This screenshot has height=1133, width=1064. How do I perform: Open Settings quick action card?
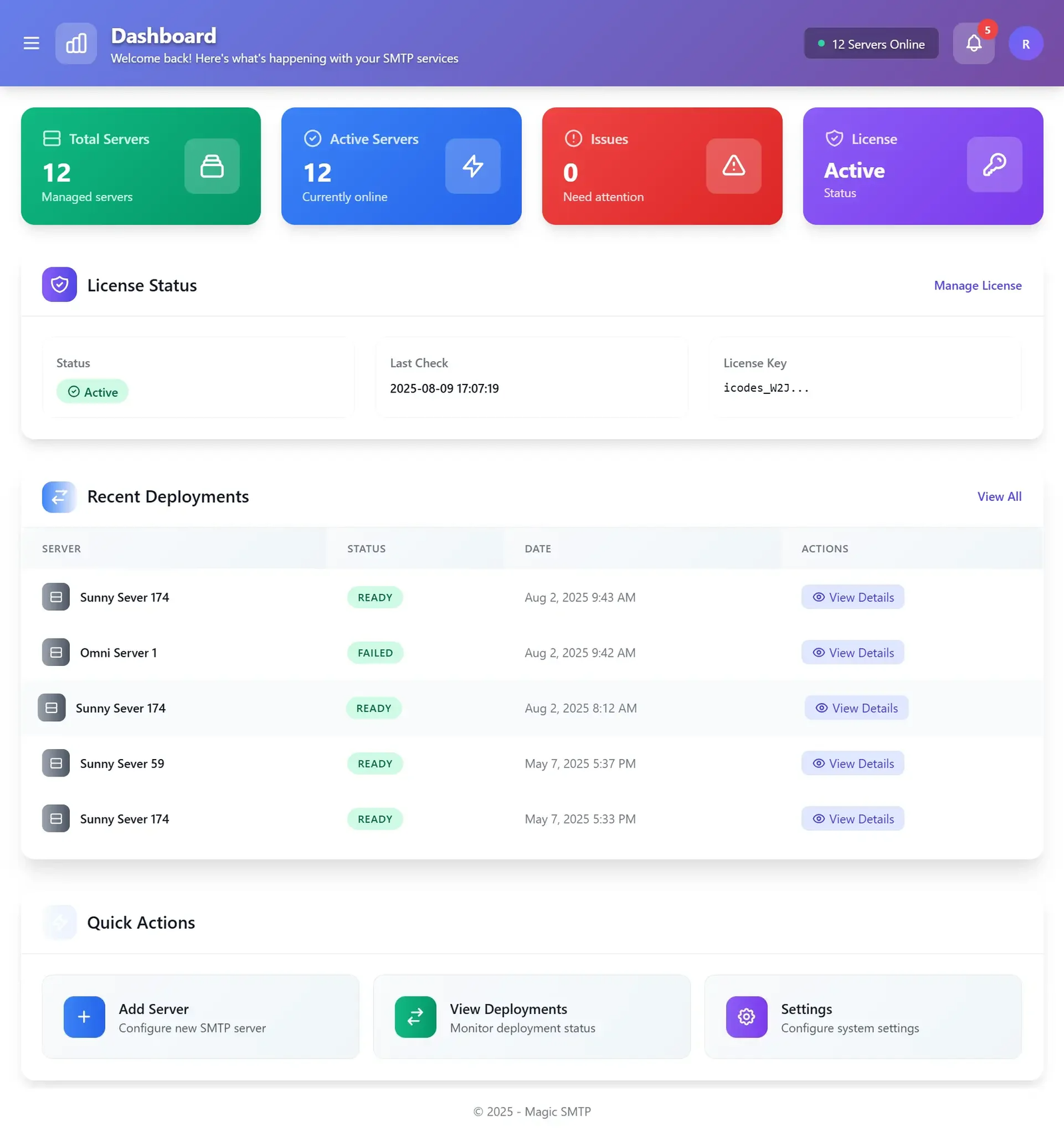point(863,1017)
